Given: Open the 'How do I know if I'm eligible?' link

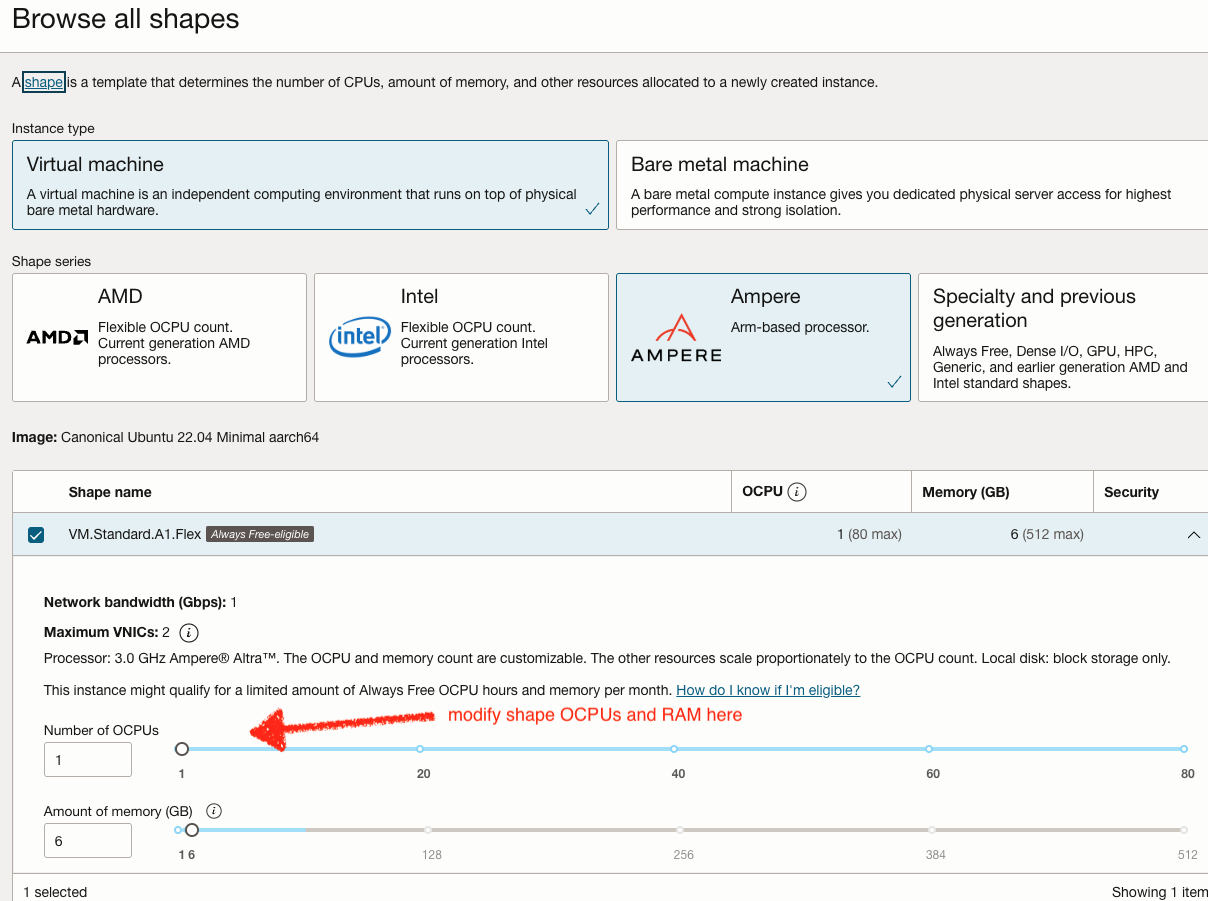Looking at the screenshot, I should click(768, 690).
